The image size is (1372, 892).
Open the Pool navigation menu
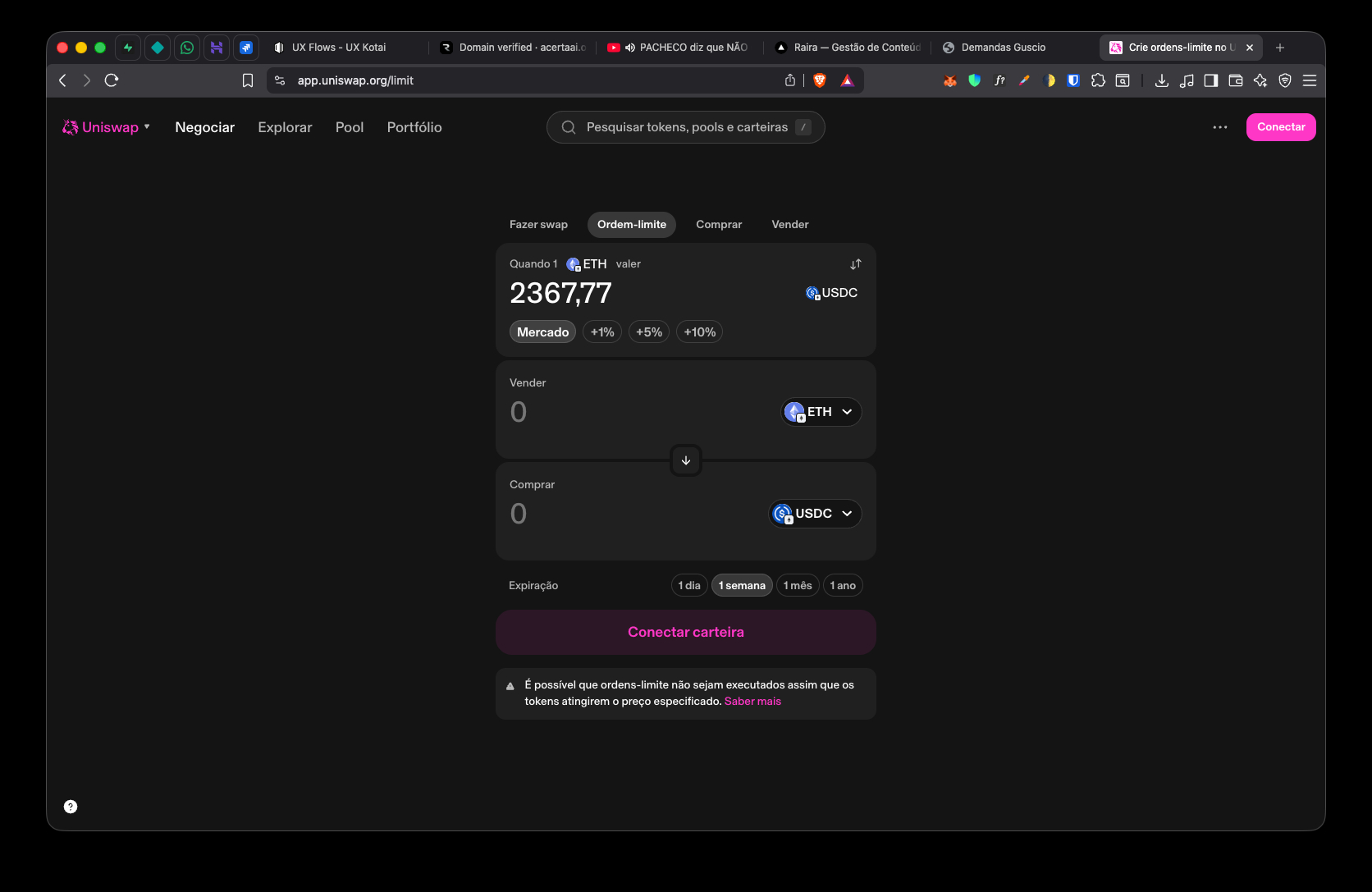click(350, 127)
